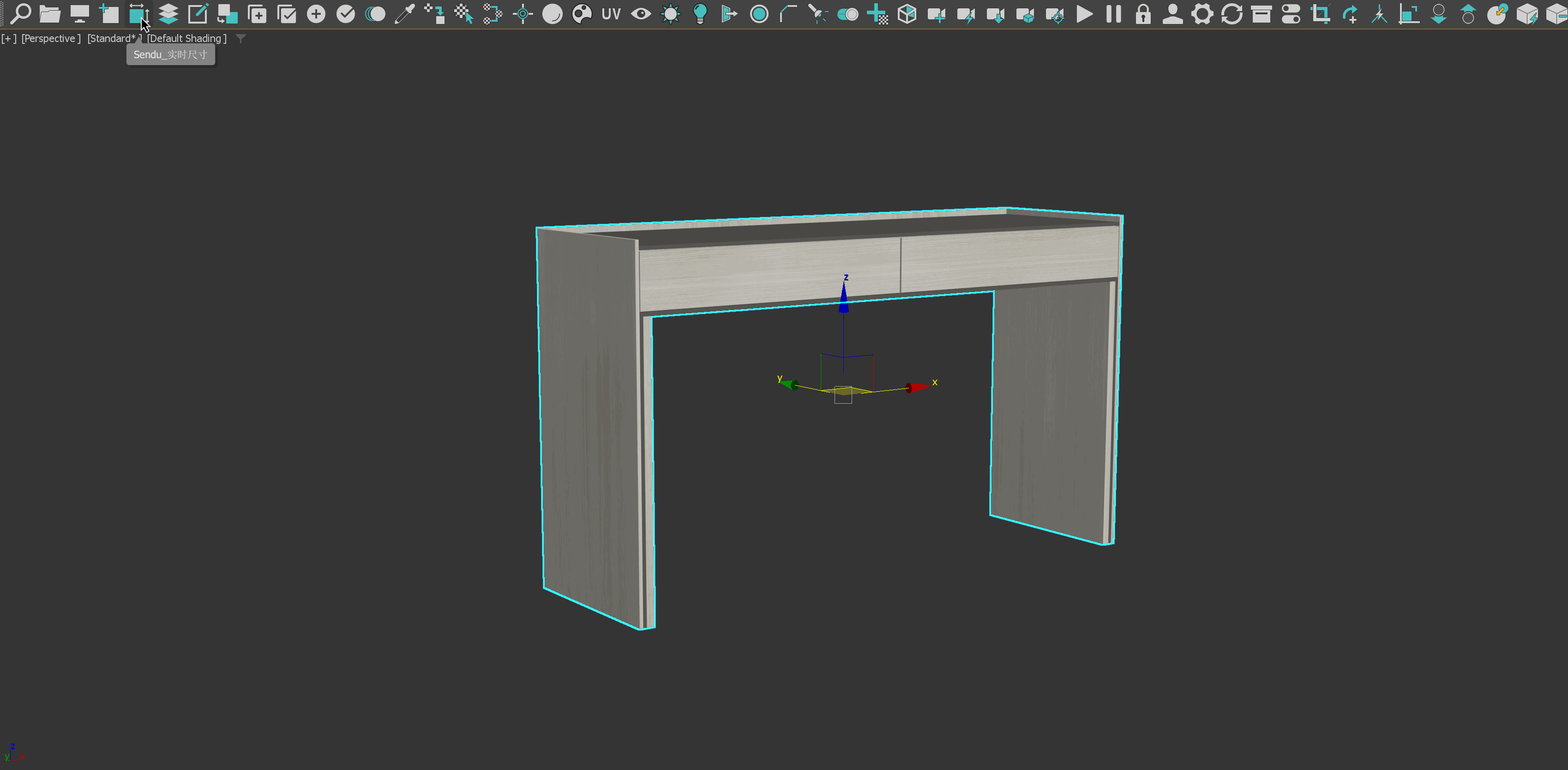
Task: Click the checkered move-down arrow icon
Action: pos(434,13)
